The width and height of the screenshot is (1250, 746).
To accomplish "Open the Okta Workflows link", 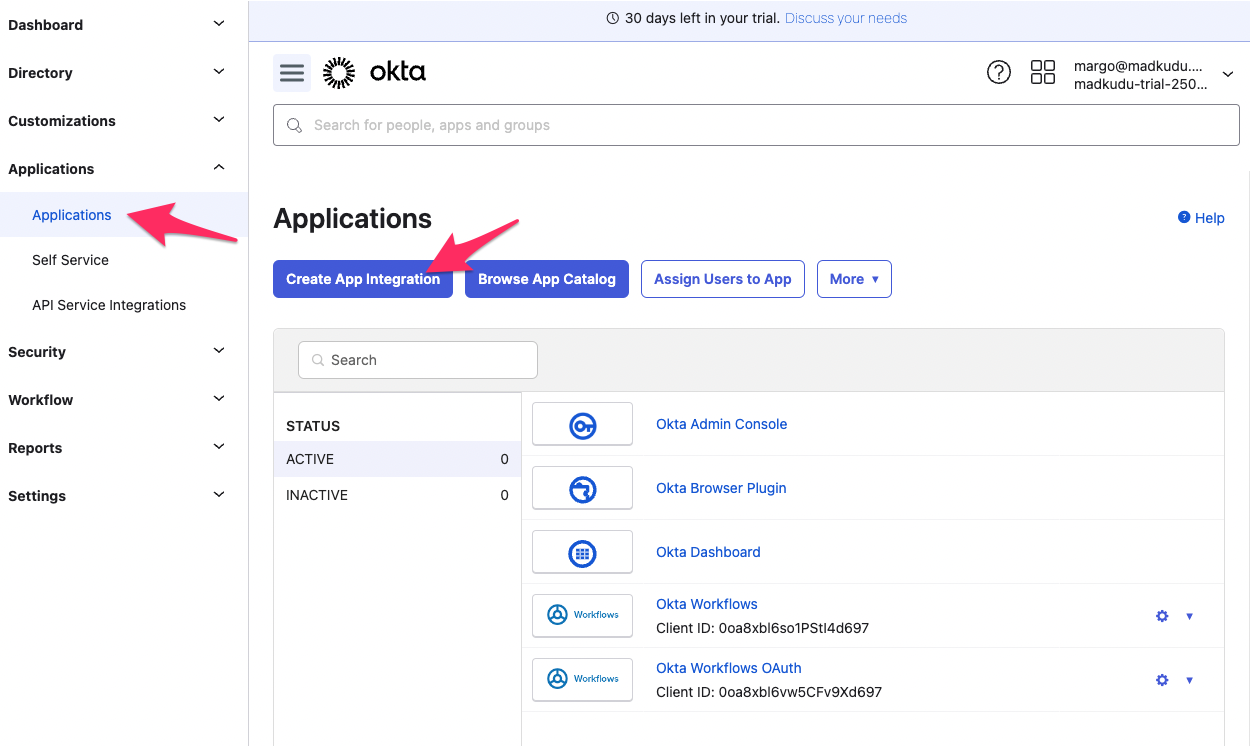I will [707, 604].
